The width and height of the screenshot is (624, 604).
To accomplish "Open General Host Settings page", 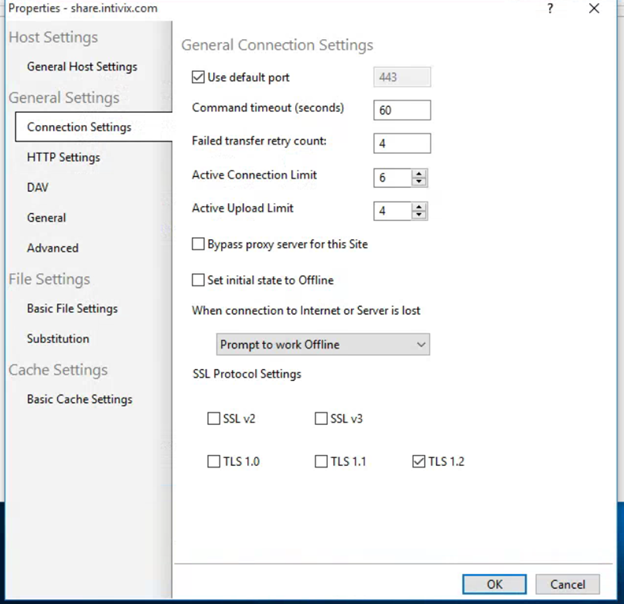I will 82,67.
